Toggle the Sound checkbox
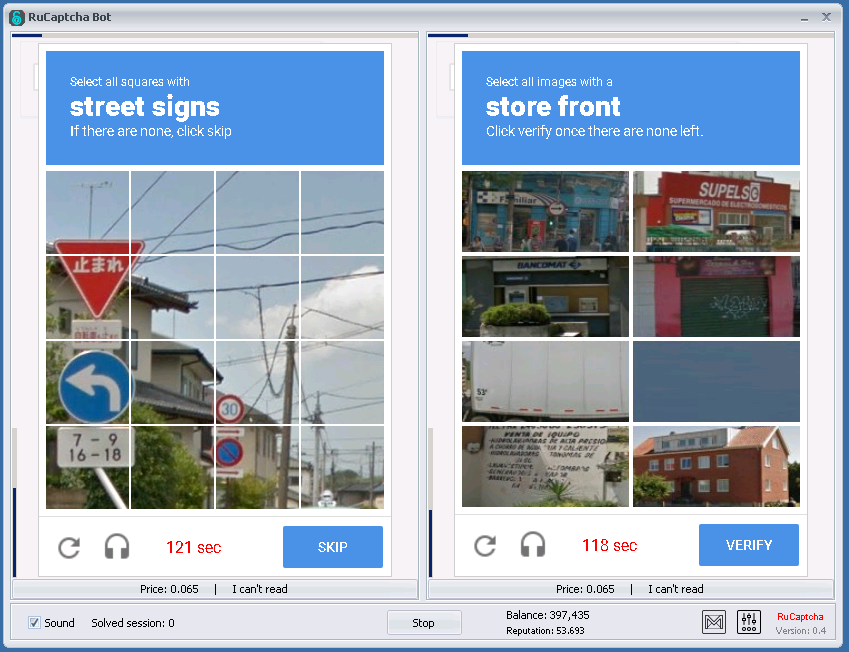This screenshot has height=652, width=849. (x=35, y=623)
